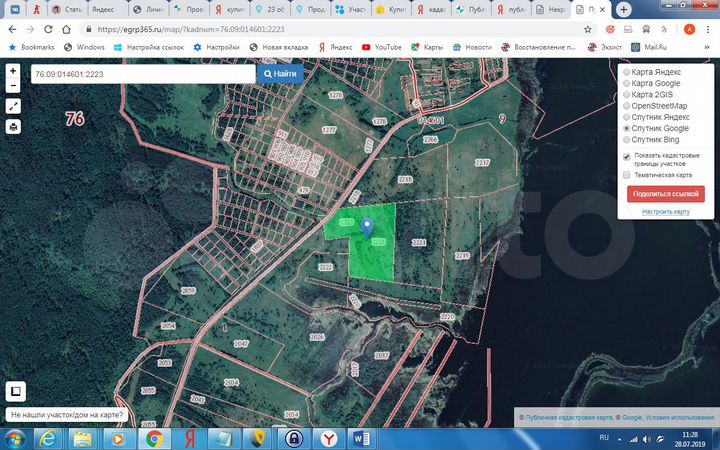Open Yandex Browser from the taskbar
720x450 pixels.
pyautogui.click(x=328, y=438)
